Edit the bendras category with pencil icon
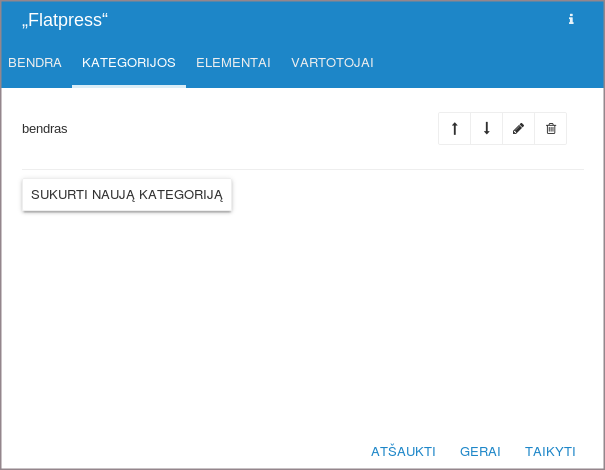This screenshot has width=605, height=470. click(x=519, y=128)
